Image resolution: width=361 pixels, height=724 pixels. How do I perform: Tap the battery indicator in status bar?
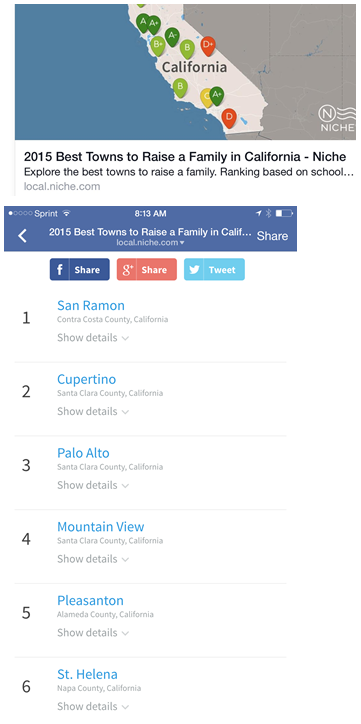click(284, 213)
